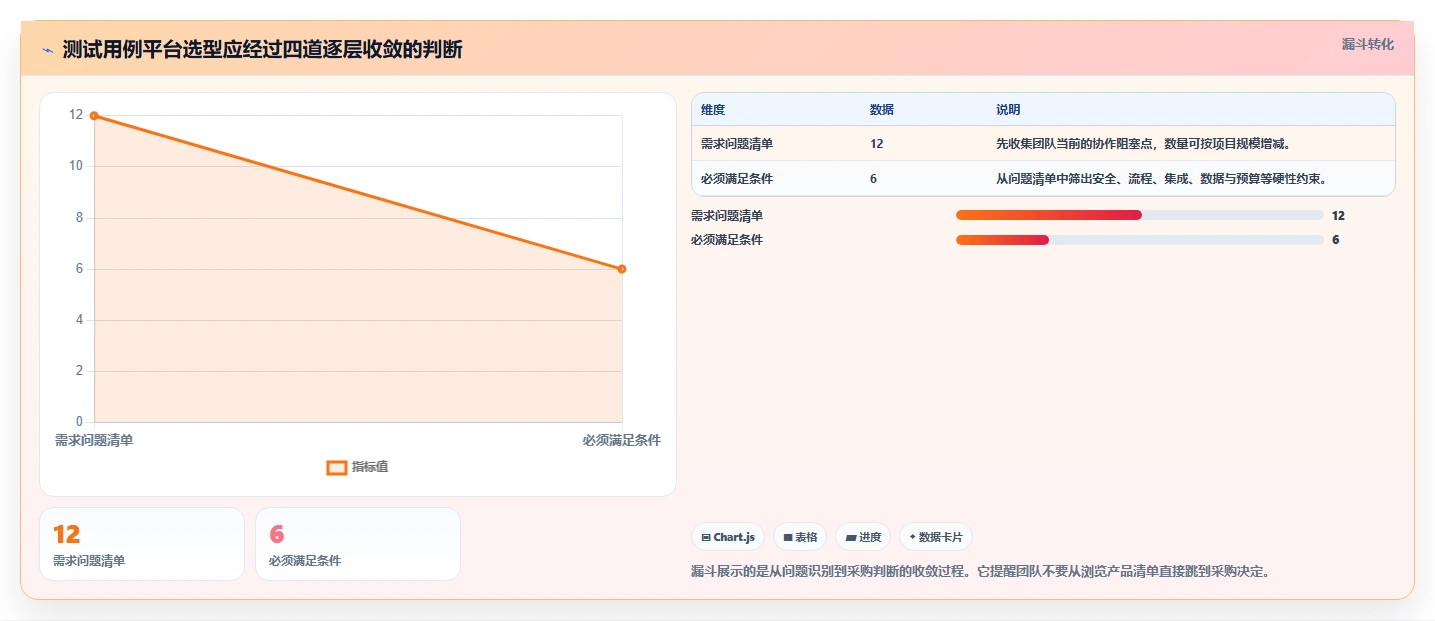This screenshot has width=1435, height=621.
Task: Open the 6 必须满足条件 data card
Action: tap(358, 544)
